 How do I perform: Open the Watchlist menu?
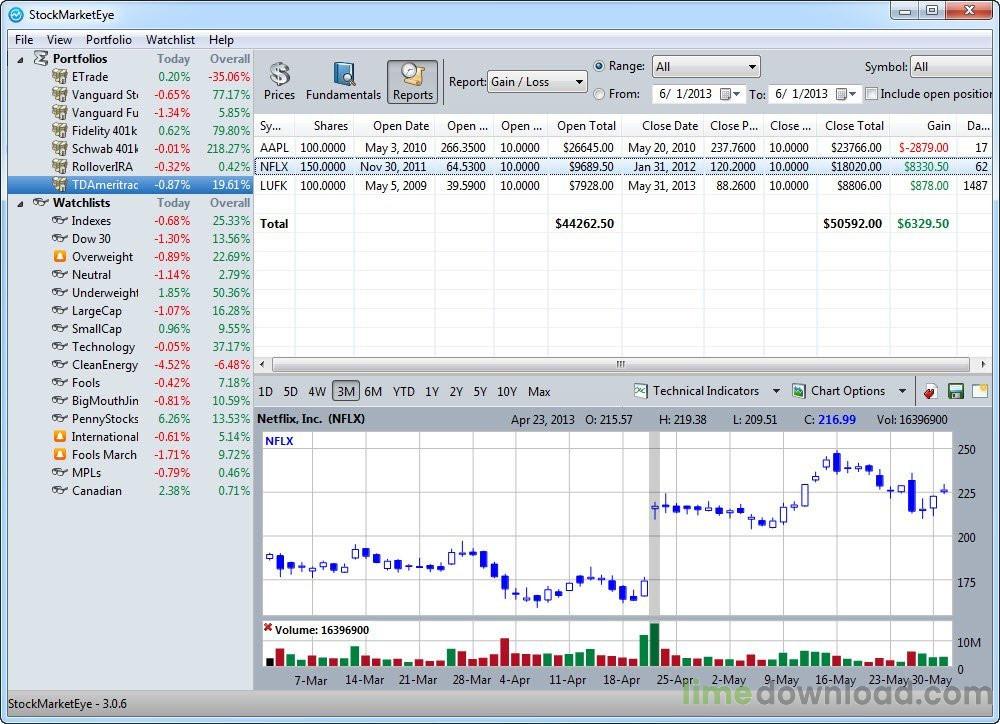coord(170,40)
